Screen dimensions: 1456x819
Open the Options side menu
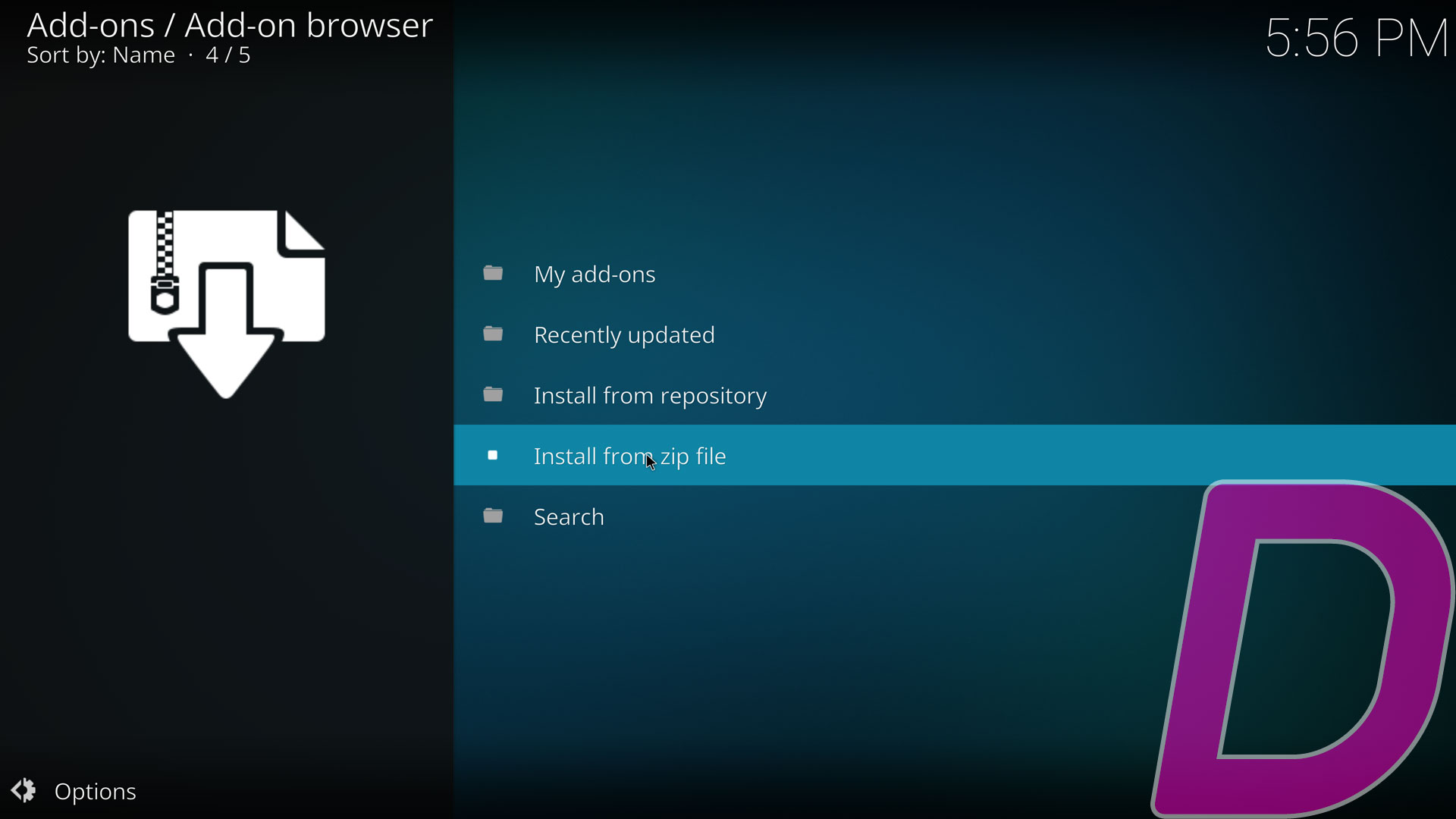(x=74, y=791)
